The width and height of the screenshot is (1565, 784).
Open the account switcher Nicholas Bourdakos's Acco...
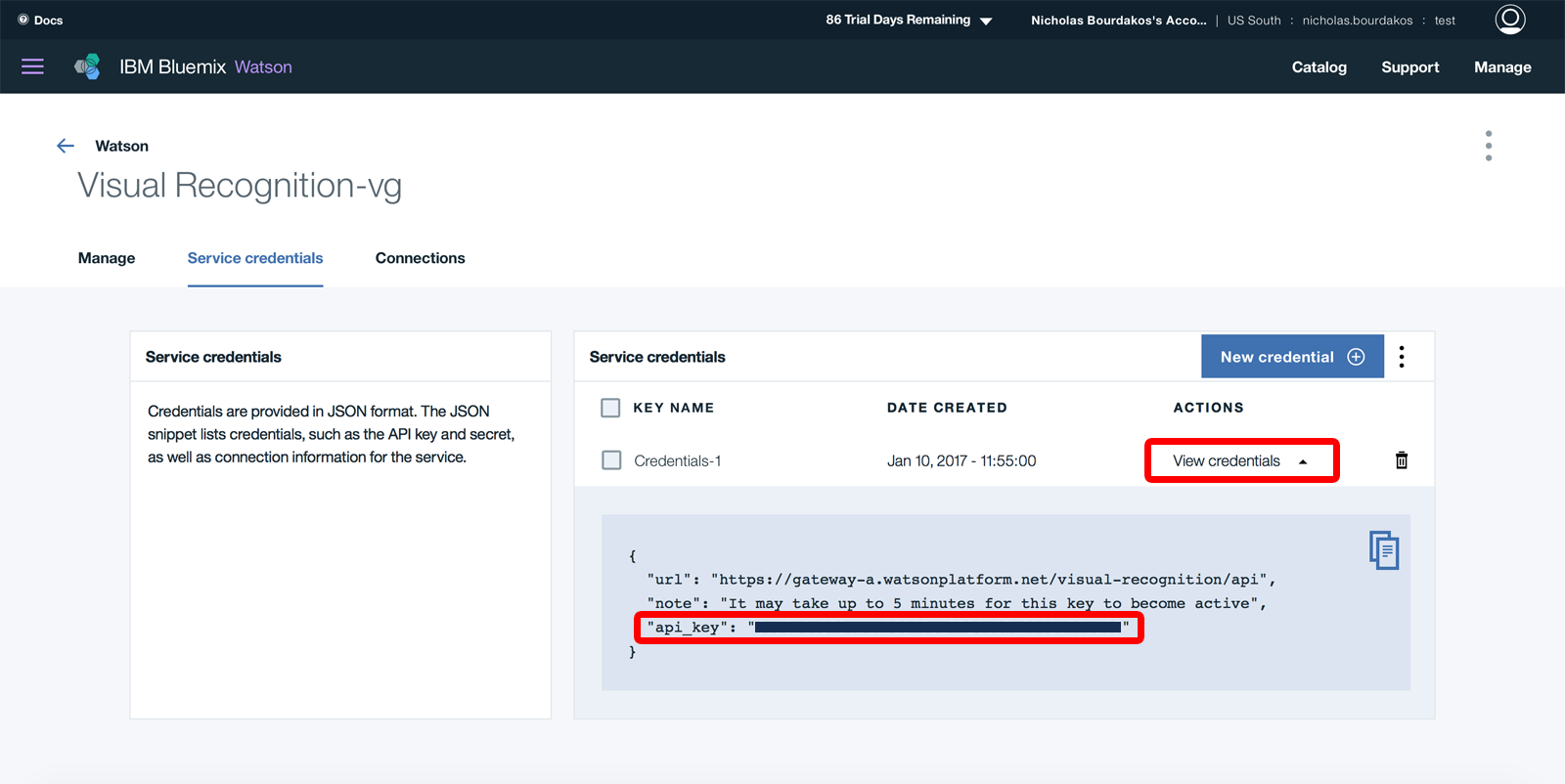point(1118,21)
